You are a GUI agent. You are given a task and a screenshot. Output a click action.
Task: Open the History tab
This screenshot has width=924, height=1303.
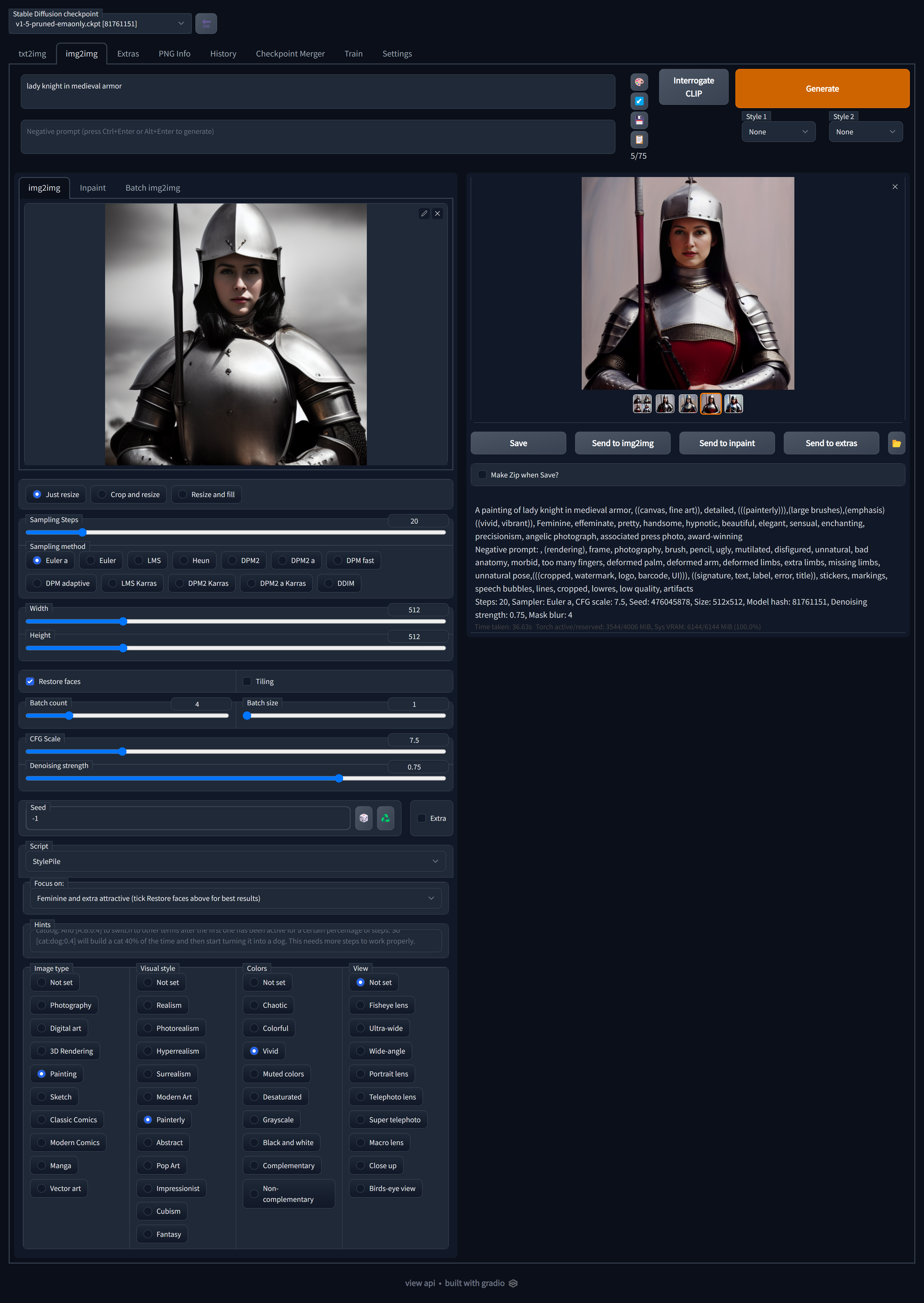click(x=223, y=54)
